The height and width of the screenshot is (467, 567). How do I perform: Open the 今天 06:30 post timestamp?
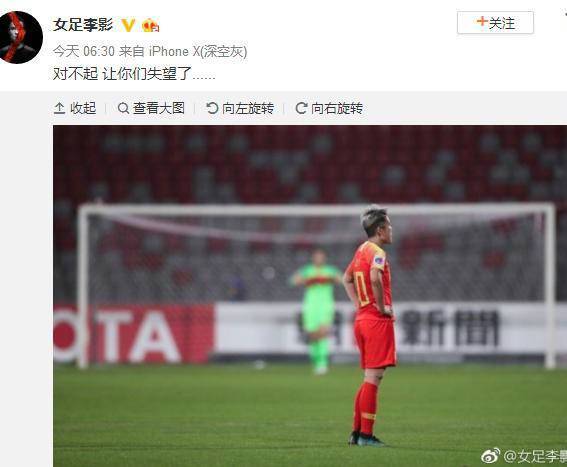coord(84,51)
